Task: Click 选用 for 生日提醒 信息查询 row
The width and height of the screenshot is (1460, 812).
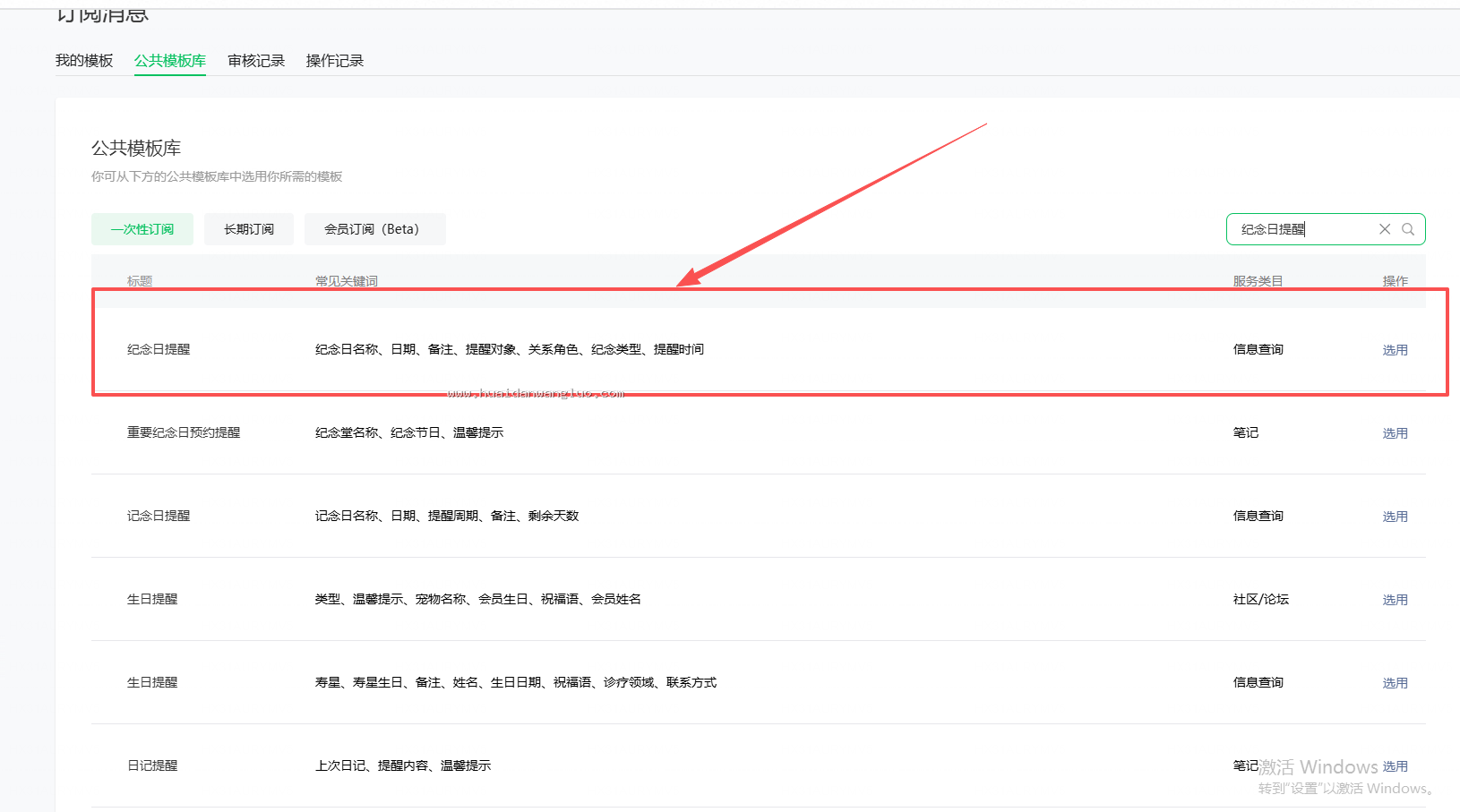Action: tap(1395, 683)
